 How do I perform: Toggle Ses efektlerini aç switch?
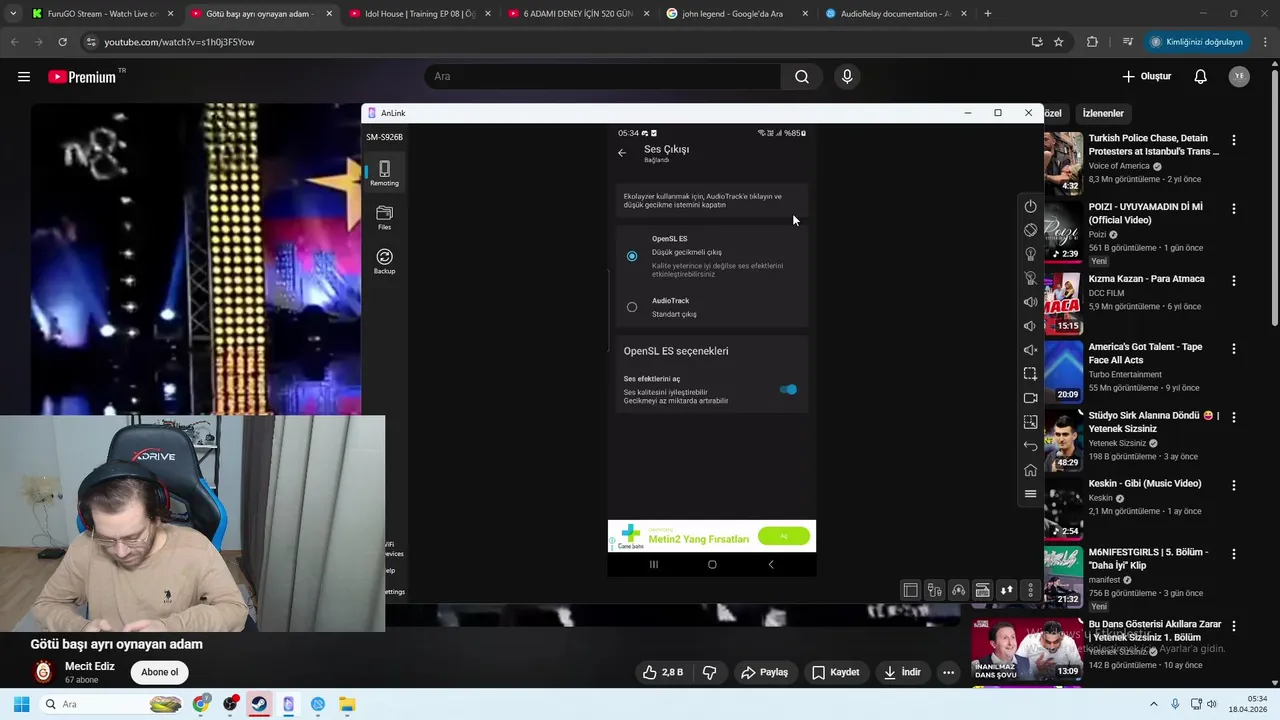click(x=788, y=389)
